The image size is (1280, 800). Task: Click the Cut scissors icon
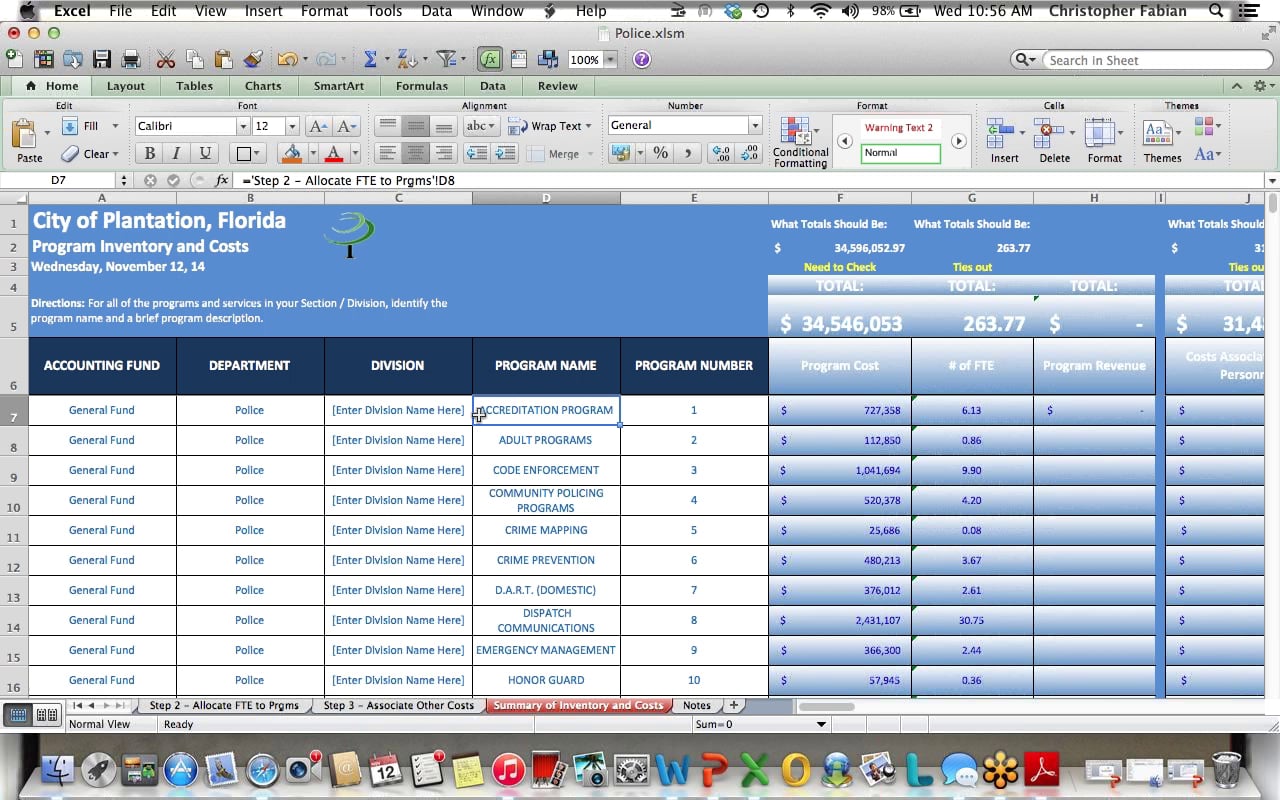pyautogui.click(x=166, y=60)
